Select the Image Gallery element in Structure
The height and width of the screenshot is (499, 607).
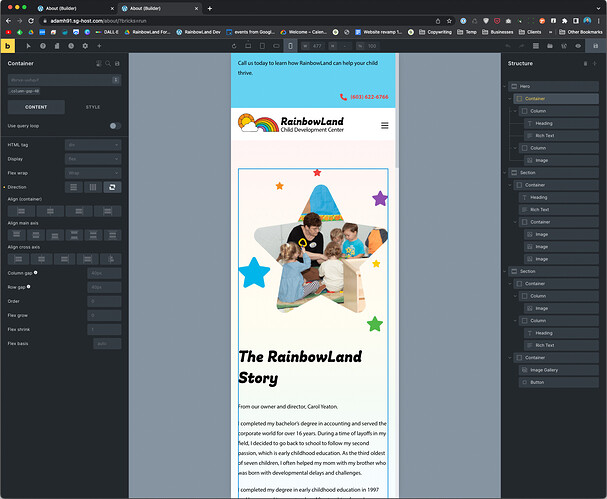(x=559, y=370)
